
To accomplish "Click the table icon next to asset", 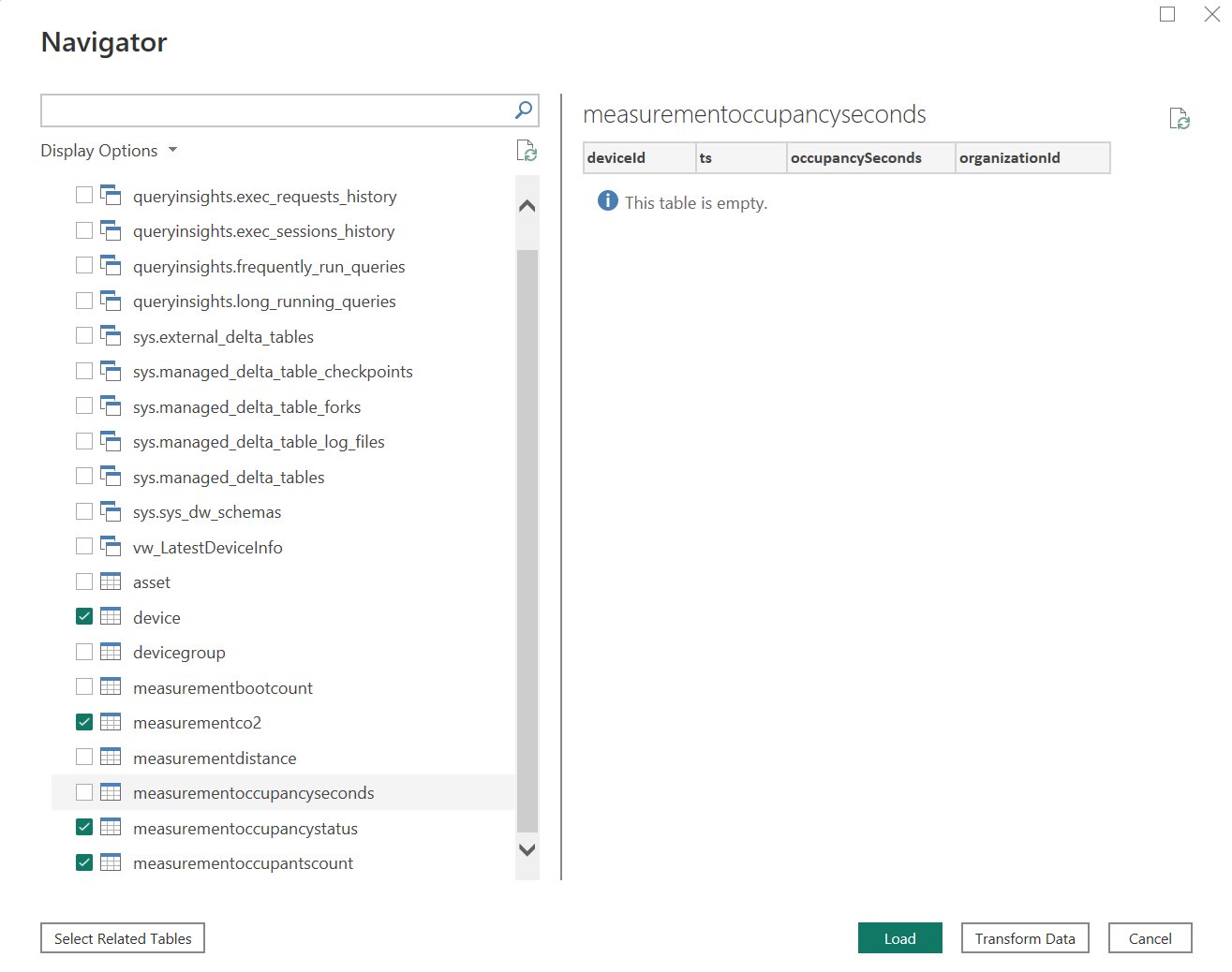I will pos(111,582).
